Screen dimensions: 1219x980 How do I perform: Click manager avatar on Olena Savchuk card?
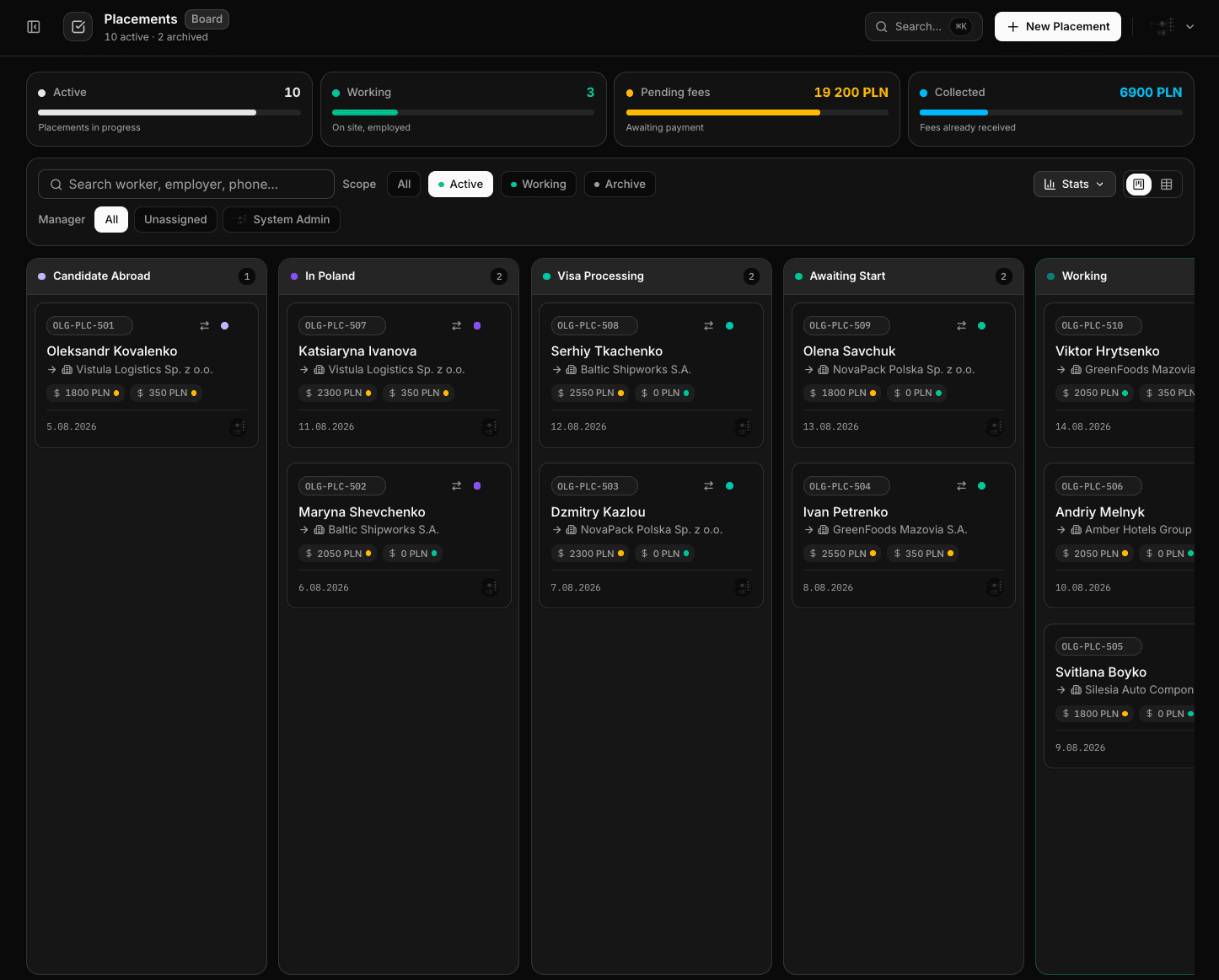(995, 427)
